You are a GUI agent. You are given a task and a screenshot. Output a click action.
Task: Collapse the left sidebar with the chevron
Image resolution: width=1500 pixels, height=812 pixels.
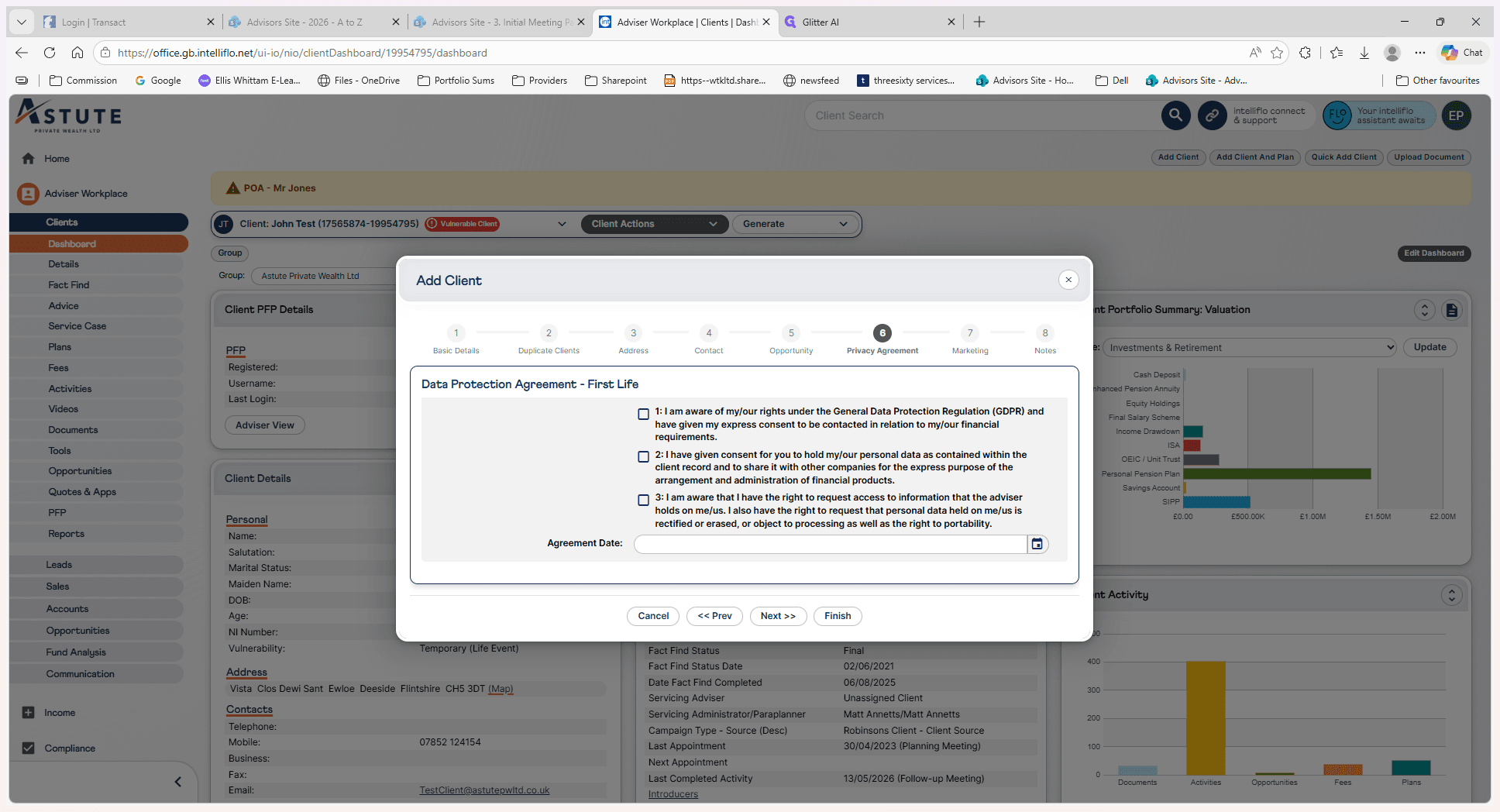(x=178, y=782)
